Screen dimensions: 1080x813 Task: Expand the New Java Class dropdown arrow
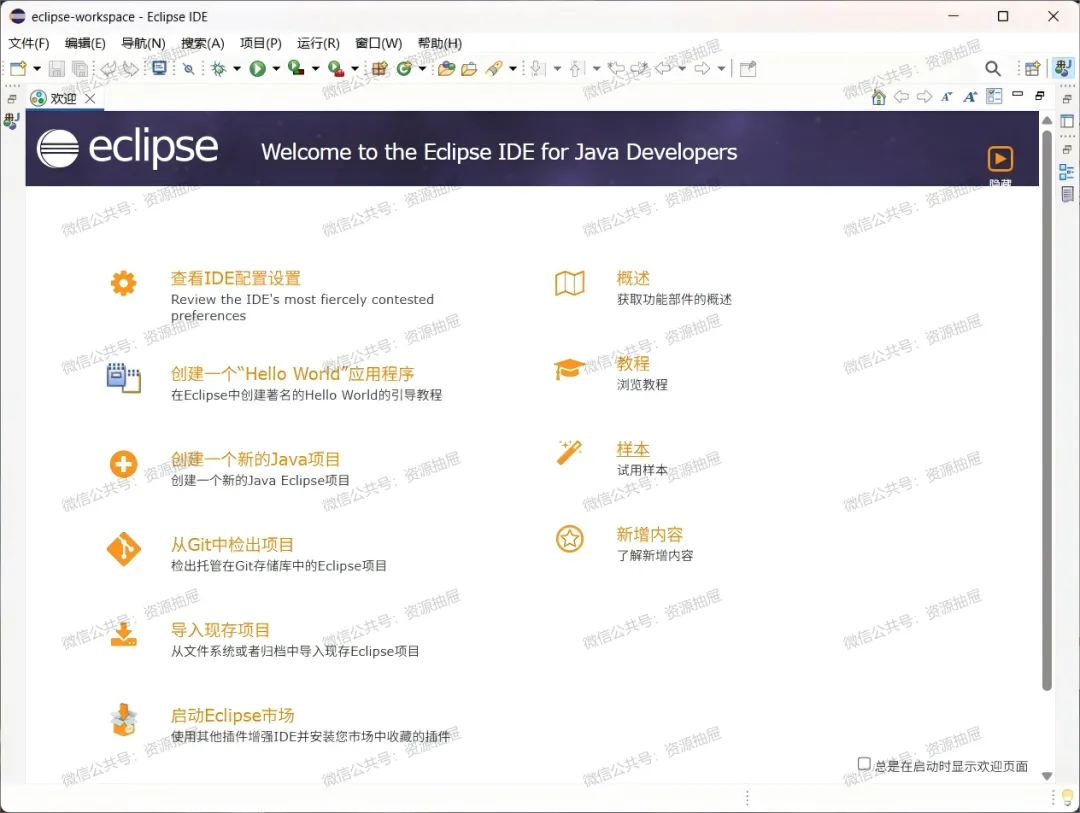point(422,68)
